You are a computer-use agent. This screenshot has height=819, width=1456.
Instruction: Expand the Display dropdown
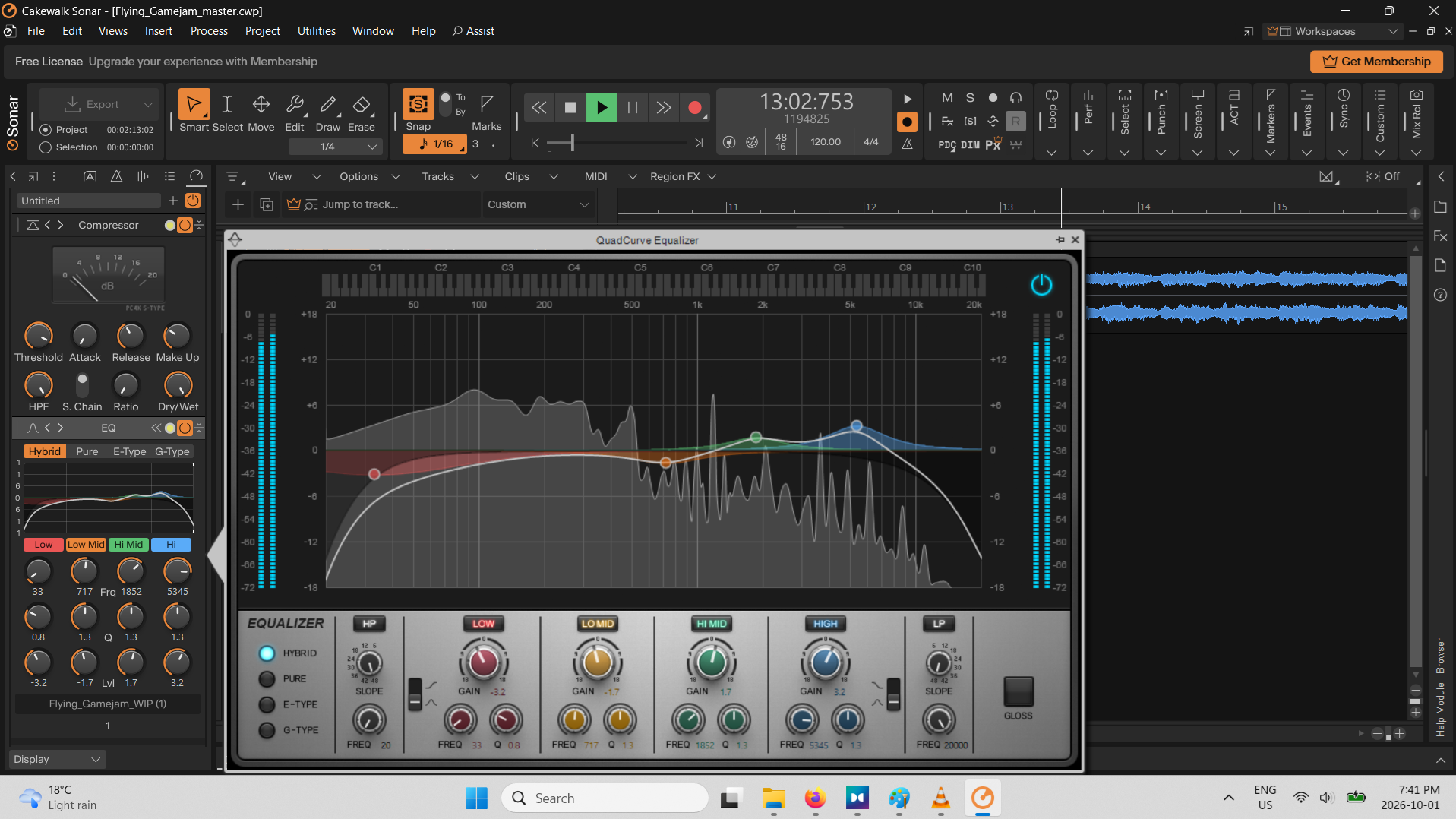(x=58, y=759)
